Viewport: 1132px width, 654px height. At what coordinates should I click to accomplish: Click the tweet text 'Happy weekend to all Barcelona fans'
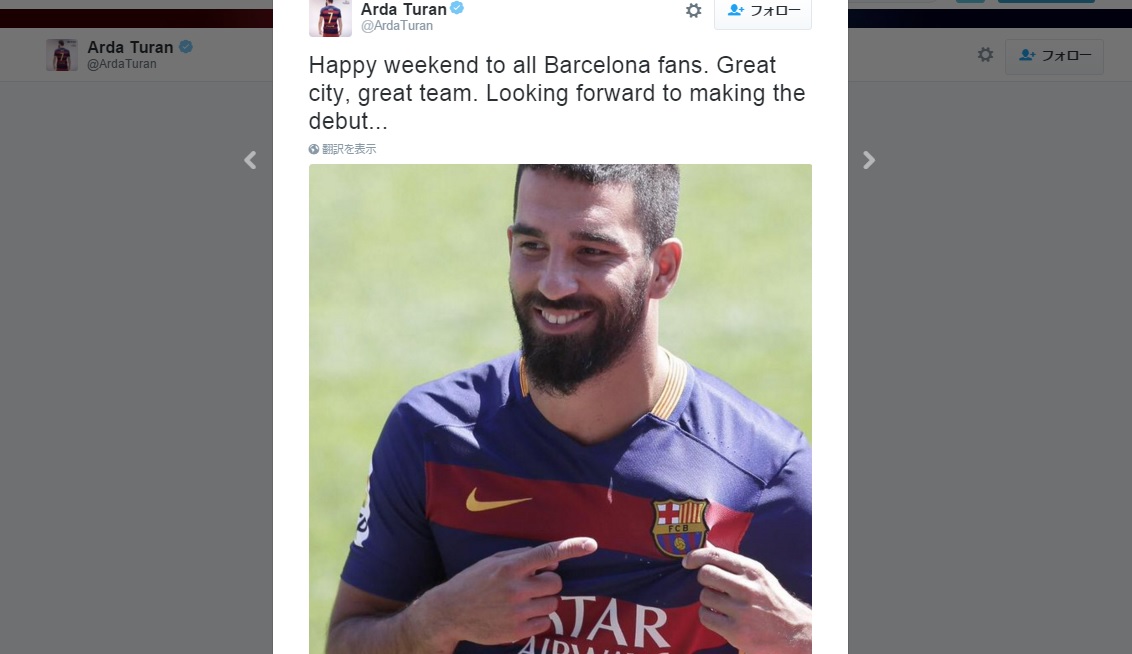point(508,65)
